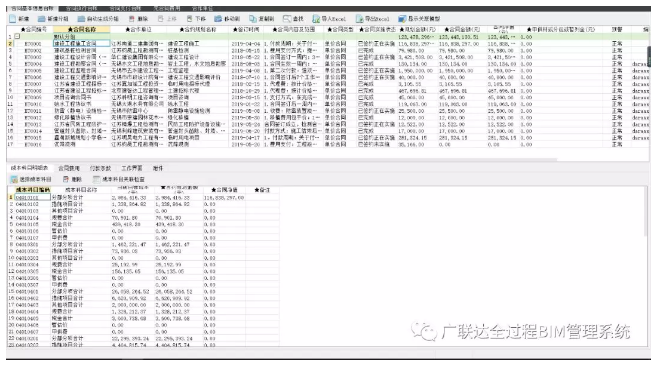660x365 pixels.
Task: Click the 合作单位 column header
Action: pyautogui.click(x=138, y=29)
